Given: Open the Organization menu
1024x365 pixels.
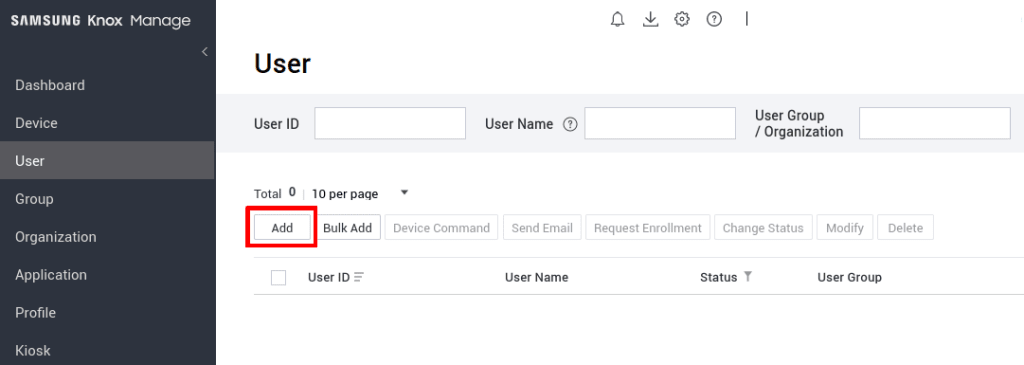Looking at the screenshot, I should tap(107, 236).
